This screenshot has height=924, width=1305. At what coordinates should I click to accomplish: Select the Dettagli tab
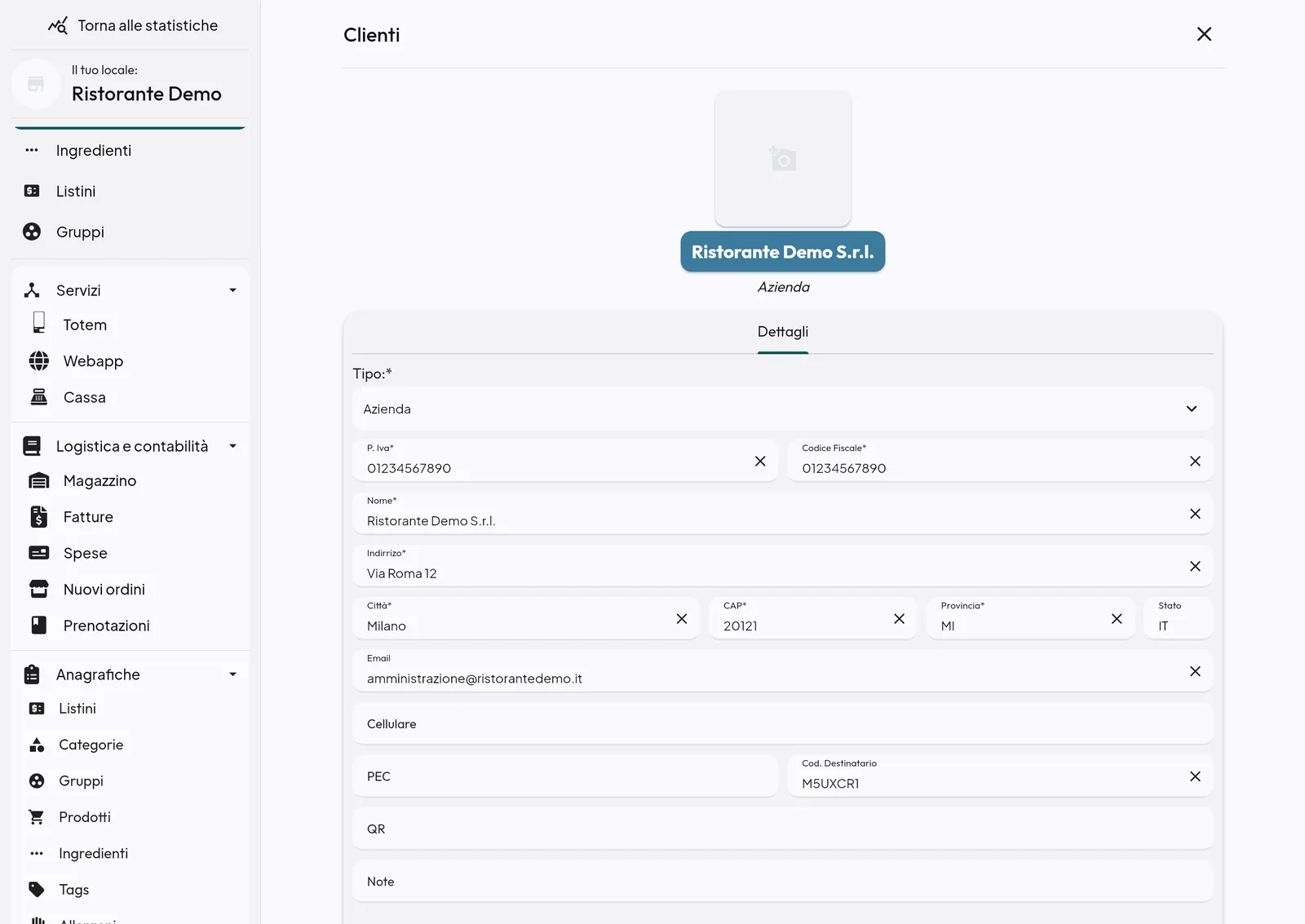pos(783,332)
